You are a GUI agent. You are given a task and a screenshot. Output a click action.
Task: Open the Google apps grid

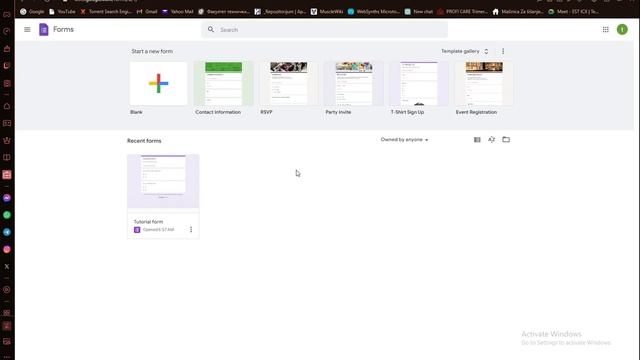(x=606, y=29)
